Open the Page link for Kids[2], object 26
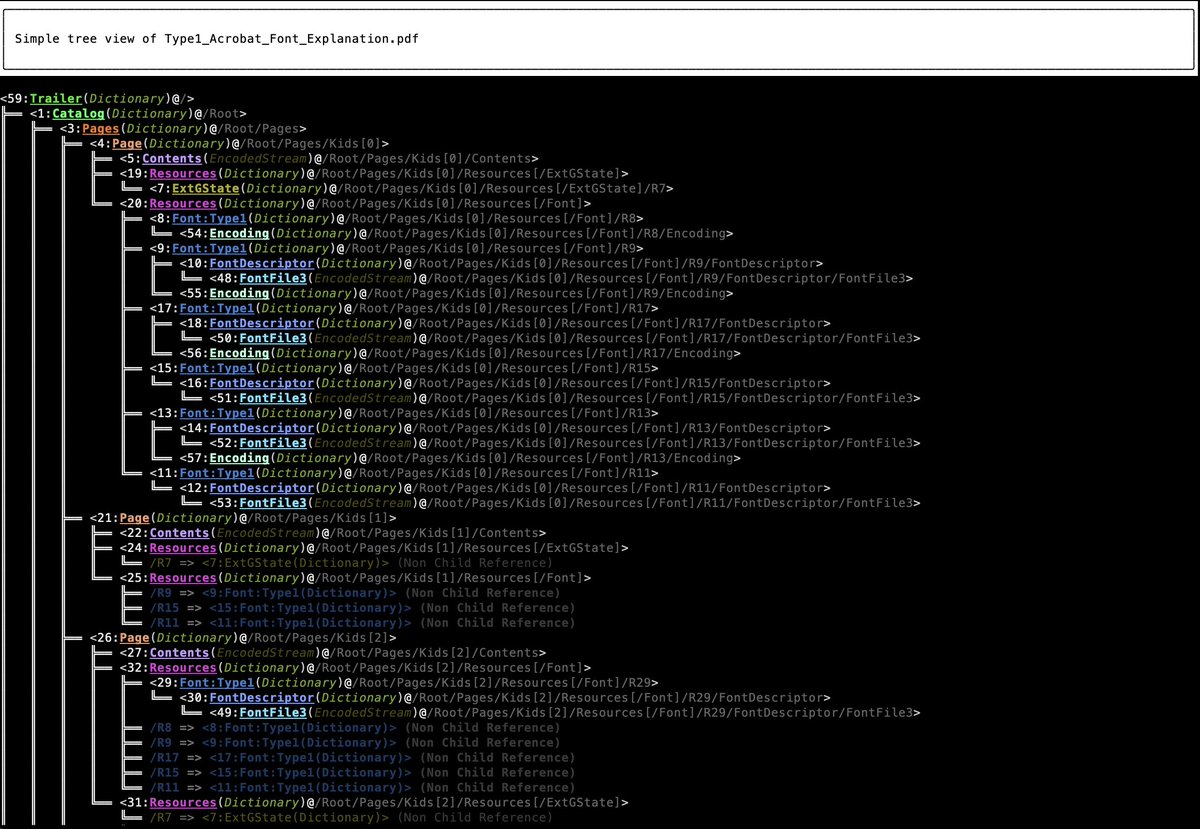 [x=134, y=639]
